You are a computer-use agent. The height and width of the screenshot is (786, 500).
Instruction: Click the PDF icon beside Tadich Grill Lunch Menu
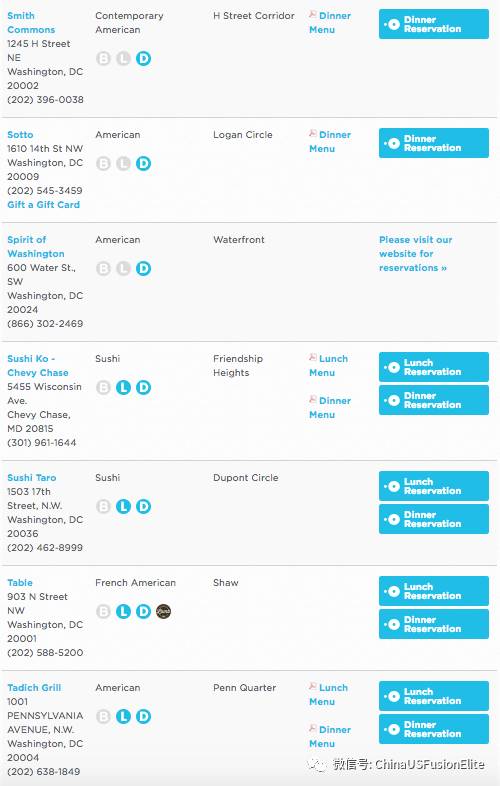pyautogui.click(x=313, y=687)
